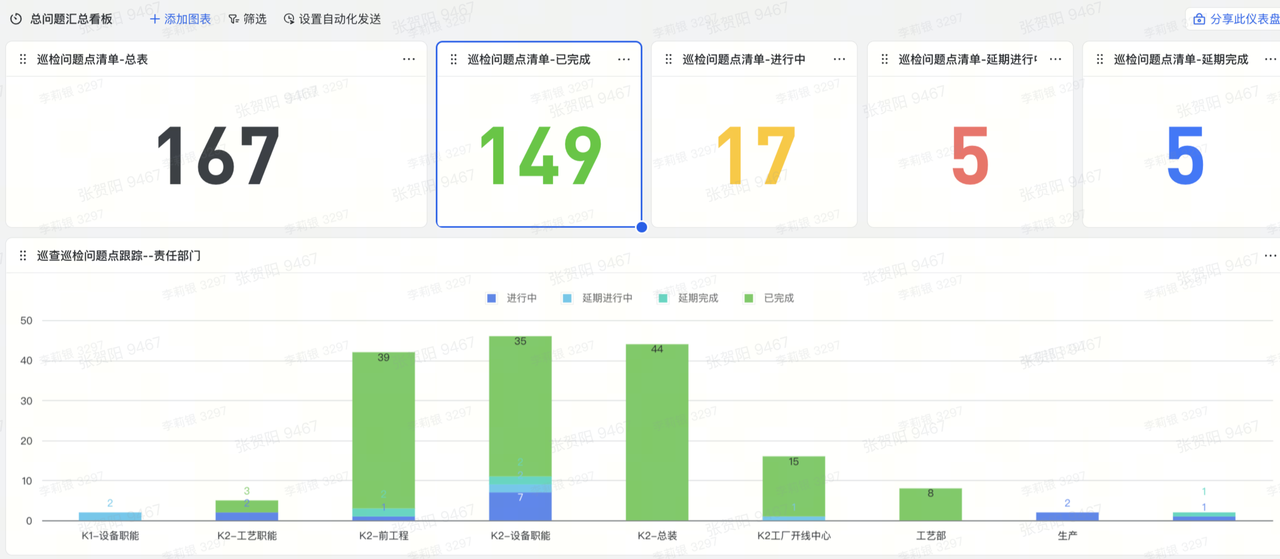This screenshot has height=559, width=1280.
Task: Toggle 进行中 legend series in chart
Action: [512, 298]
